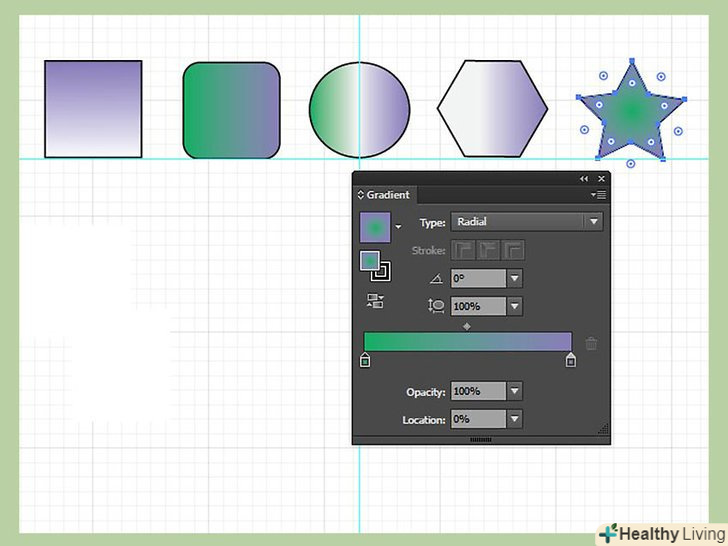Click the gradient fill preview swatch
The width and height of the screenshot is (728, 546).
[375, 227]
